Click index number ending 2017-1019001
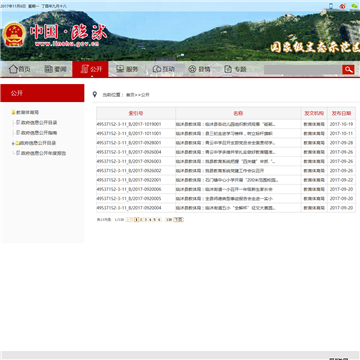The height and width of the screenshot is (360, 360). pyautogui.click(x=129, y=124)
